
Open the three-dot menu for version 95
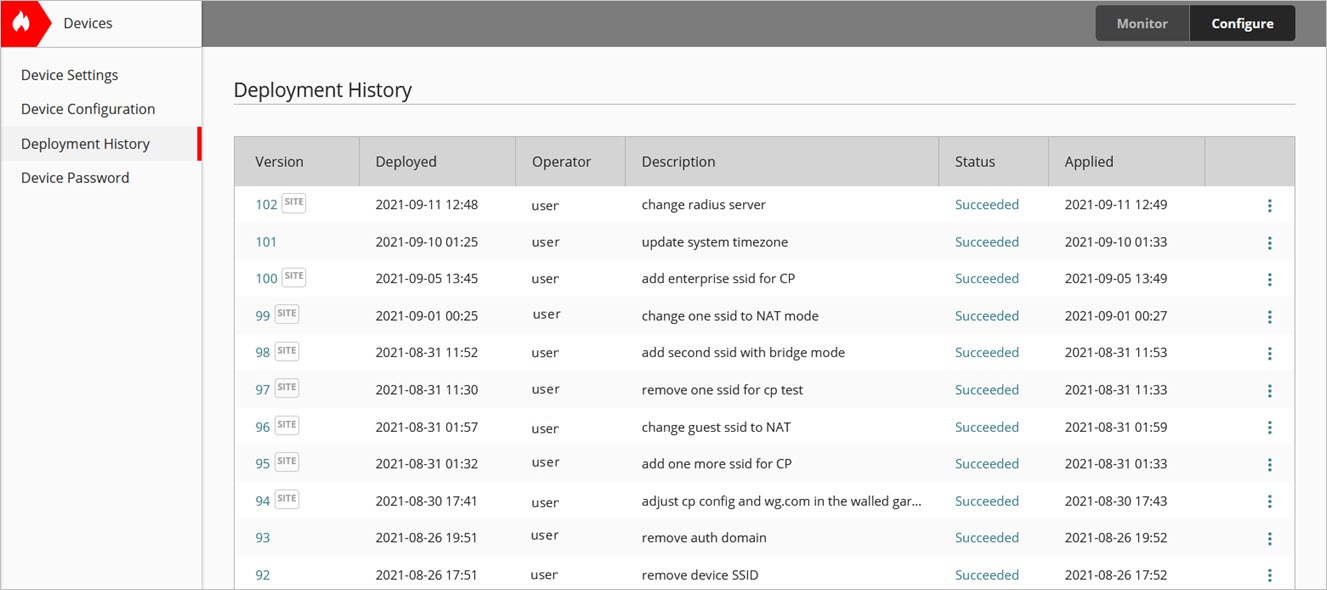click(x=1269, y=464)
